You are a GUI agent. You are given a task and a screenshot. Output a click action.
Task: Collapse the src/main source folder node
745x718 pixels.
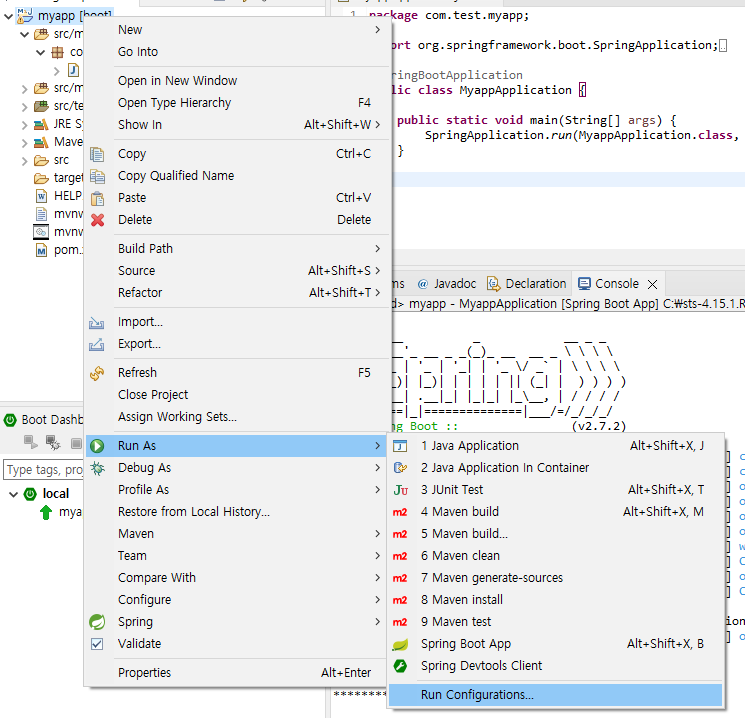25,34
